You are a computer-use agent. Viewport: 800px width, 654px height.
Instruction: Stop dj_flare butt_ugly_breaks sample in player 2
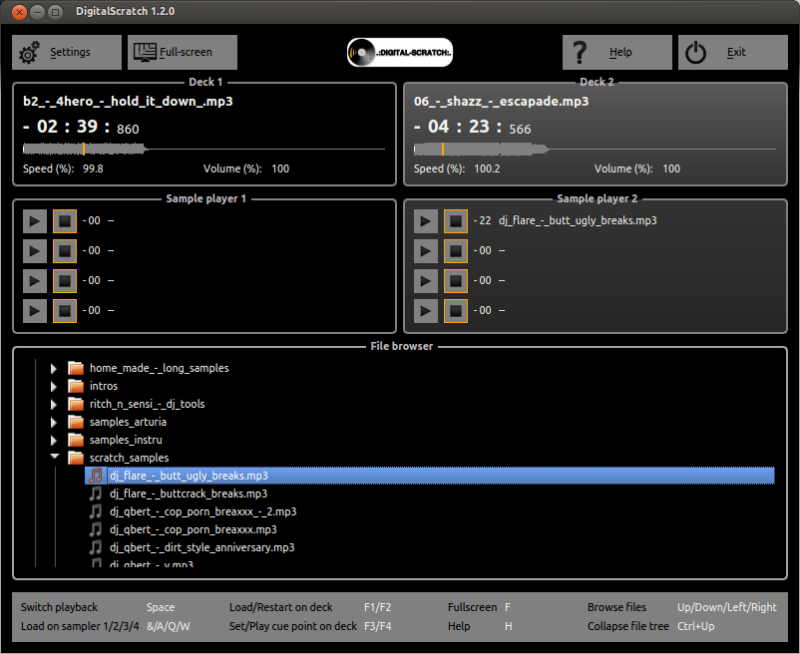(456, 221)
